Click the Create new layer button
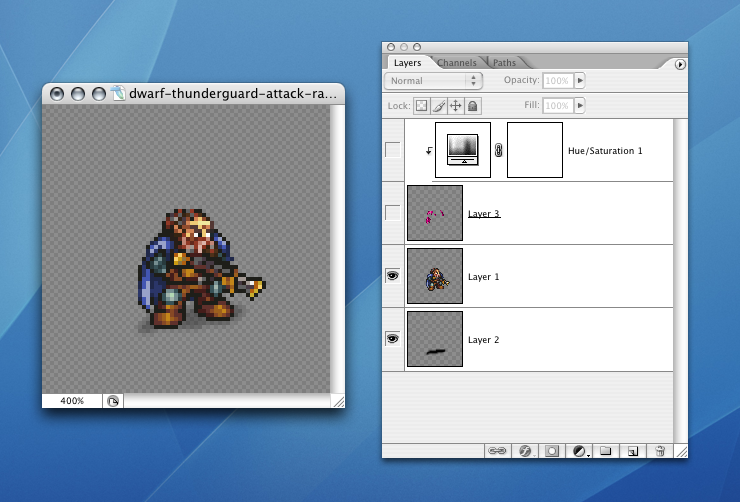Screen dimensions: 740x502 click(633, 451)
